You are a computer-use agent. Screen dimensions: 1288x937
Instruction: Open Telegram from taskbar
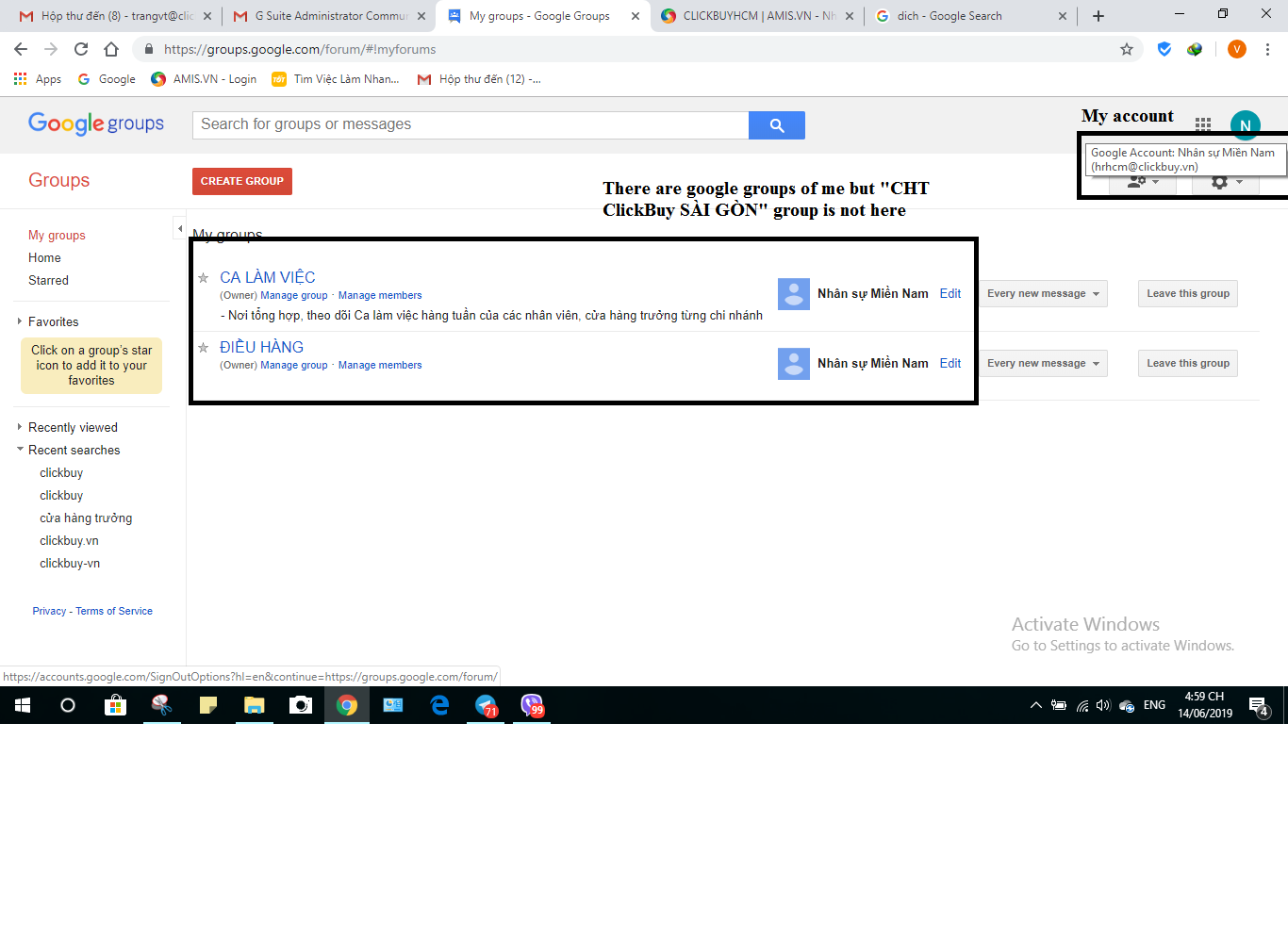[x=487, y=705]
